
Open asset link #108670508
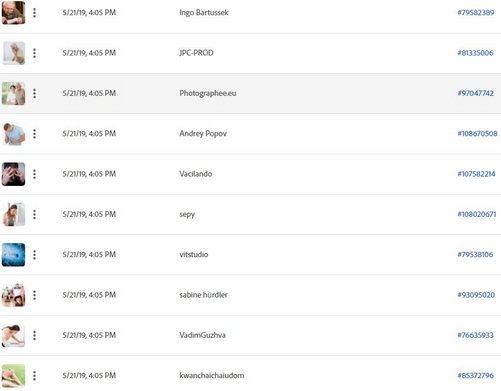477,134
